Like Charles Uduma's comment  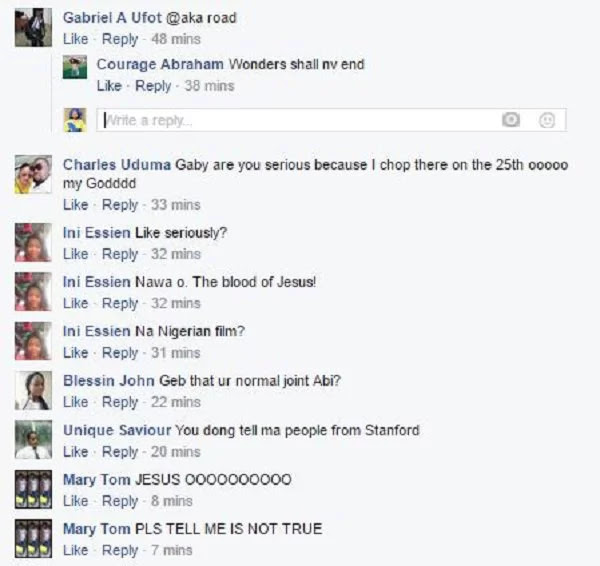(75, 205)
